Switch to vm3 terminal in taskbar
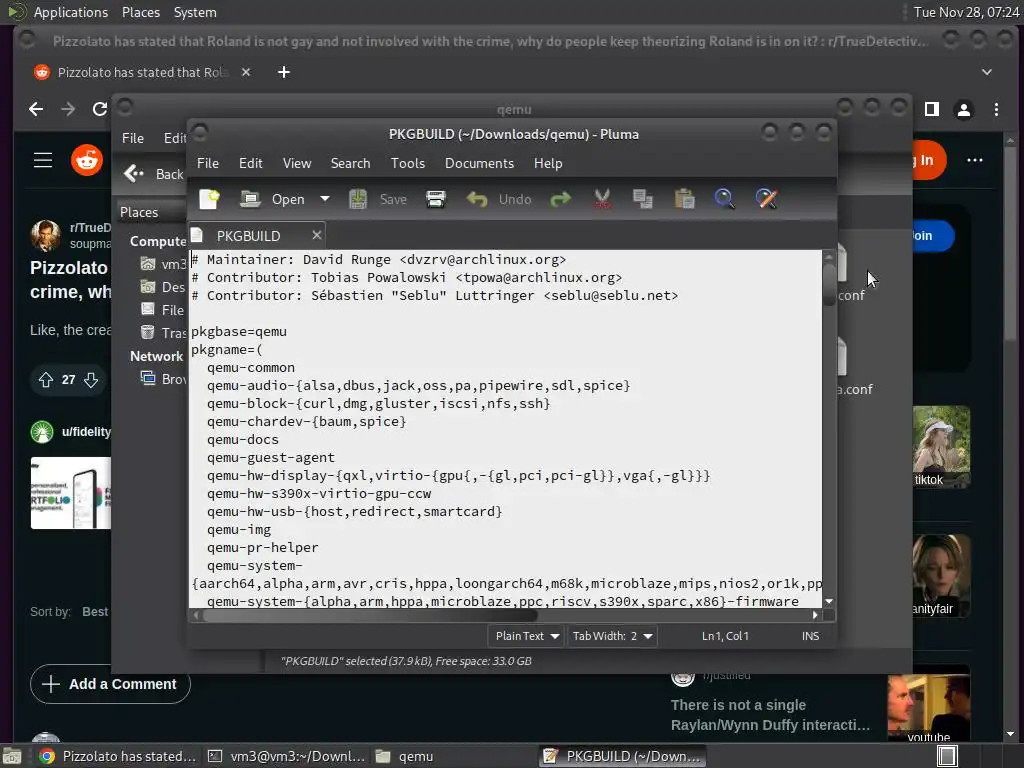 point(286,756)
